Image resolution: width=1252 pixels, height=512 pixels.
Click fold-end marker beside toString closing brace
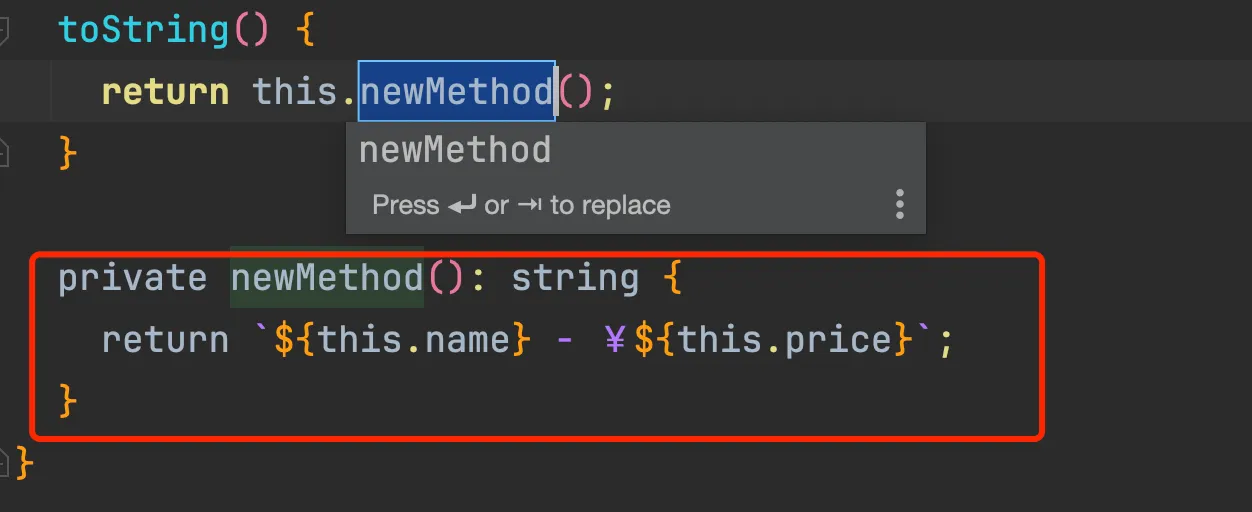tap(3, 153)
